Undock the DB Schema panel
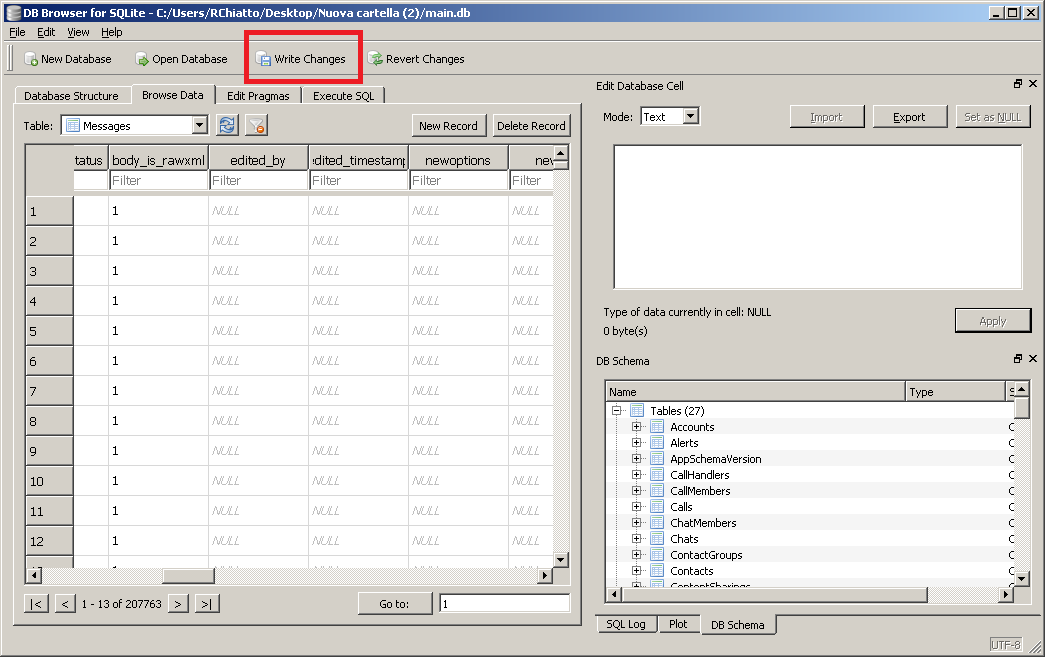This screenshot has width=1045, height=657. pyautogui.click(x=1018, y=359)
